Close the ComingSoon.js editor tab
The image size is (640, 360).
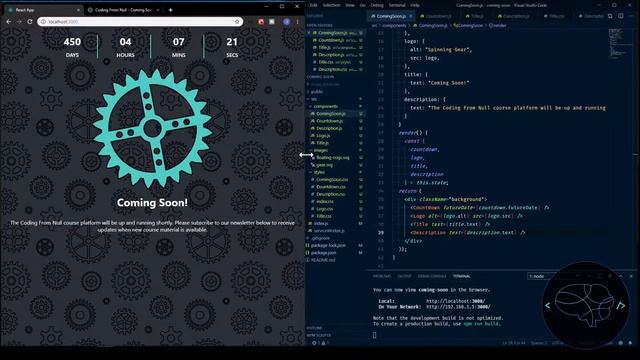[x=411, y=16]
